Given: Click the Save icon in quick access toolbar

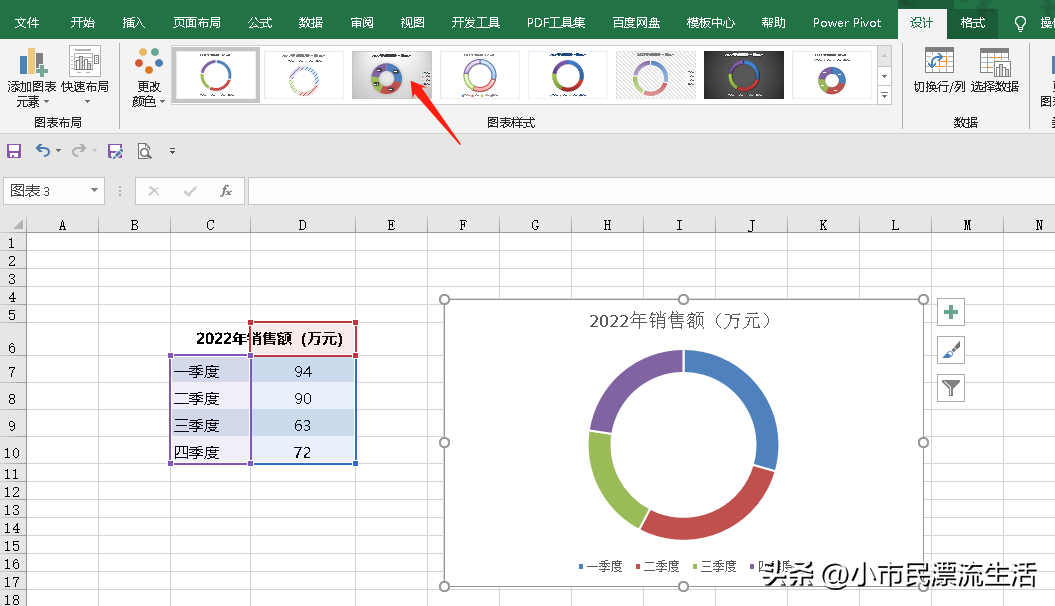Looking at the screenshot, I should (14, 151).
